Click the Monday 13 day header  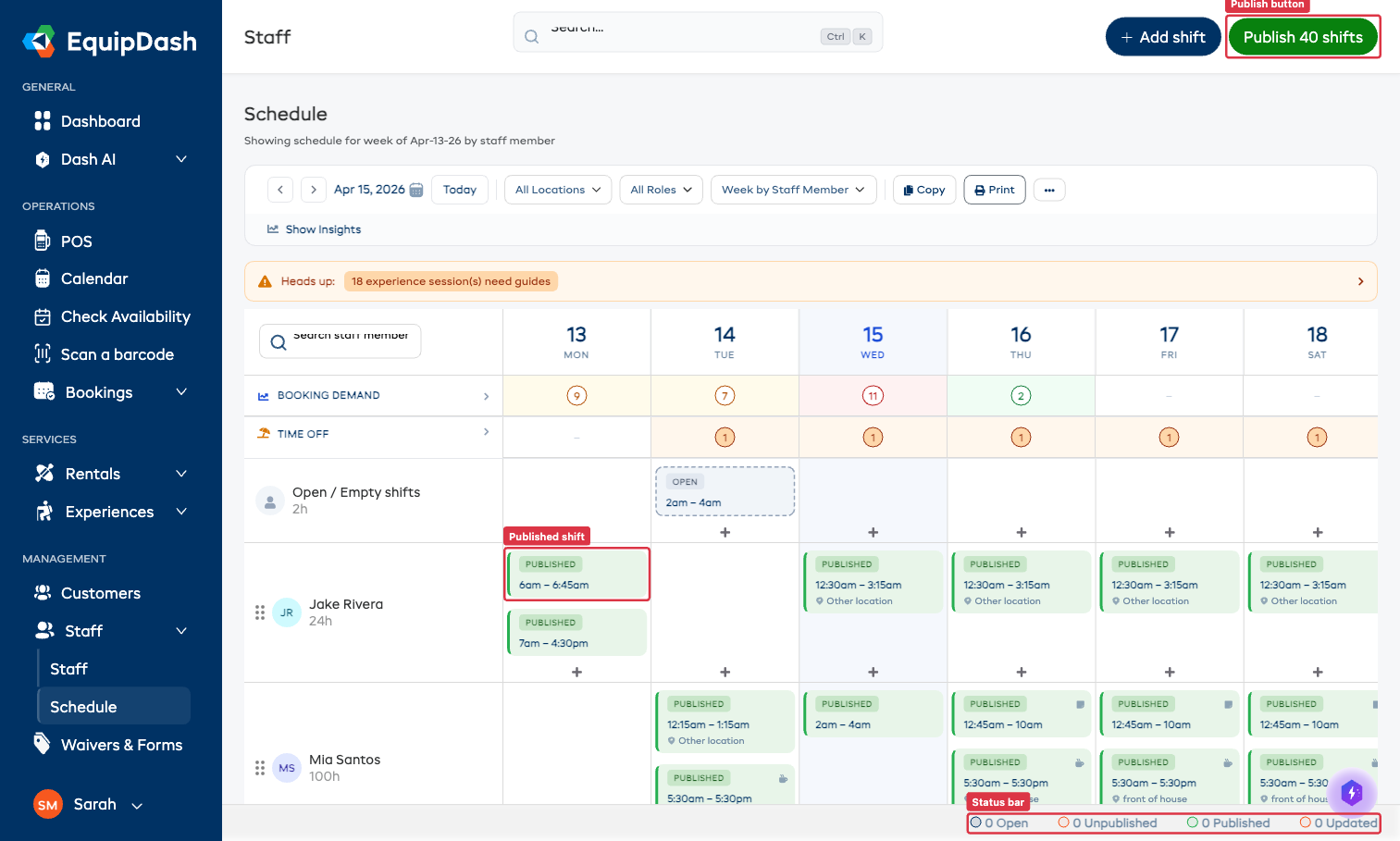(x=576, y=342)
